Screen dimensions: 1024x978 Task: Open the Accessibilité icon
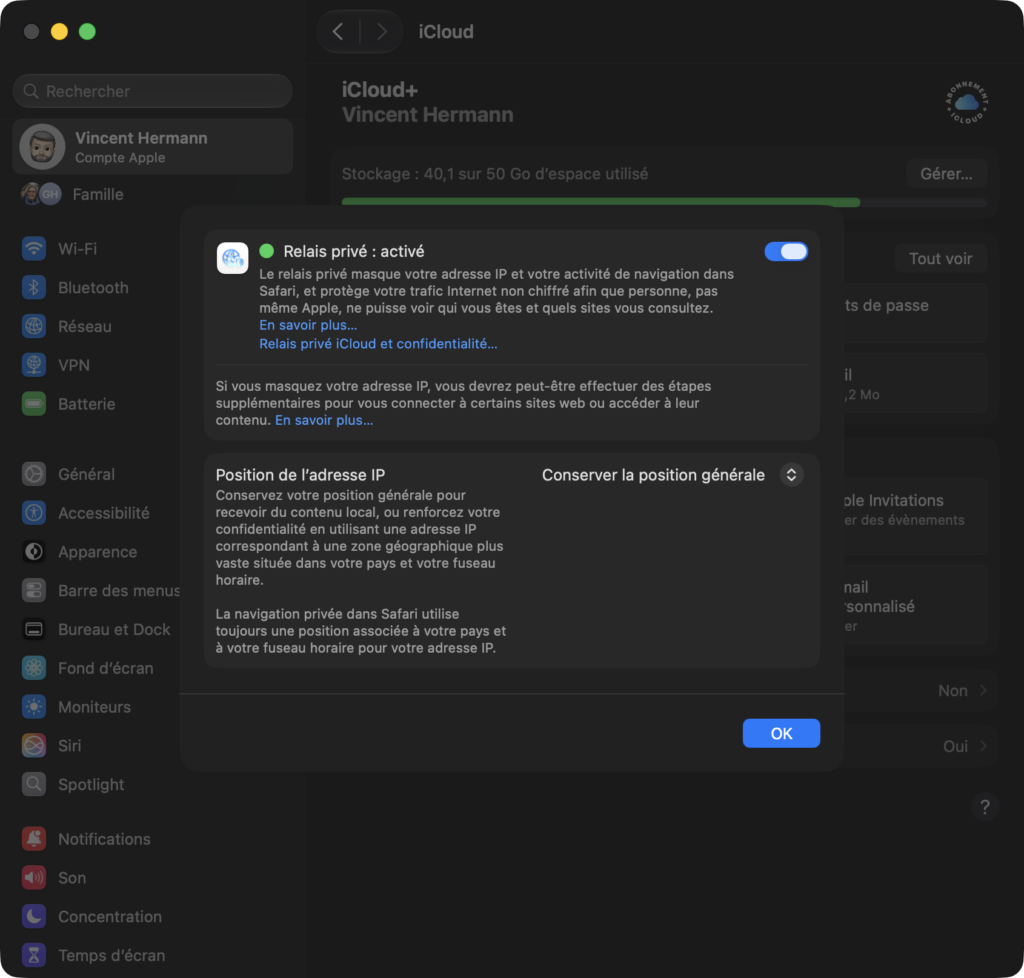point(34,513)
